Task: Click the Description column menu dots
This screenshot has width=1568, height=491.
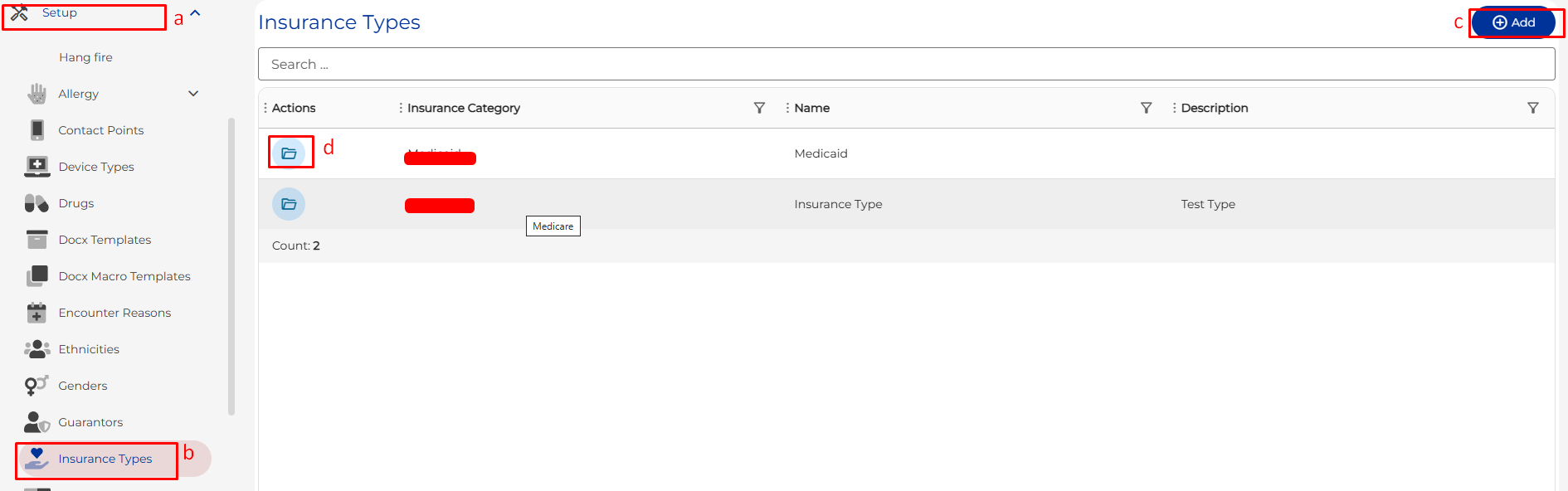Action: click(x=1174, y=108)
